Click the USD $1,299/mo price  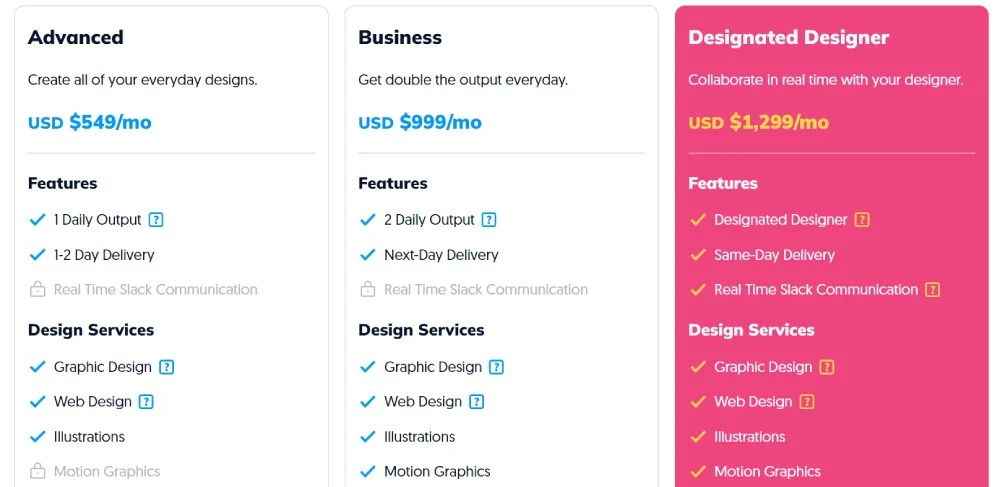click(759, 123)
